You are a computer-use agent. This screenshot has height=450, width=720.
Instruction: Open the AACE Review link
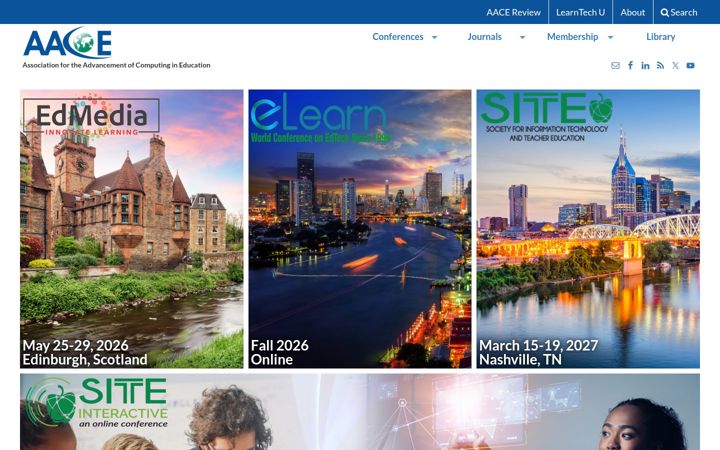(x=513, y=12)
